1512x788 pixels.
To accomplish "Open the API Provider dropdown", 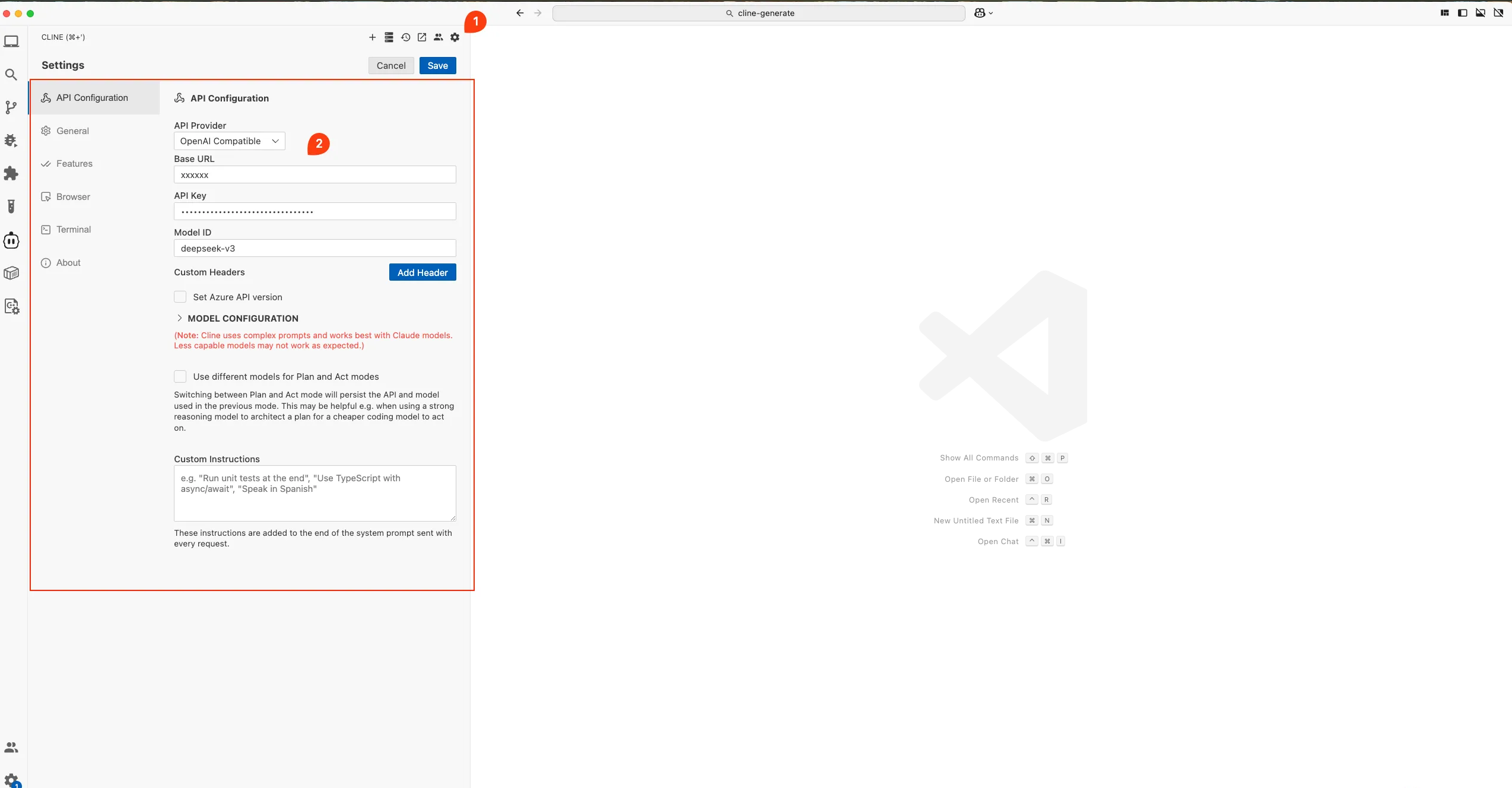I will click(x=229, y=141).
